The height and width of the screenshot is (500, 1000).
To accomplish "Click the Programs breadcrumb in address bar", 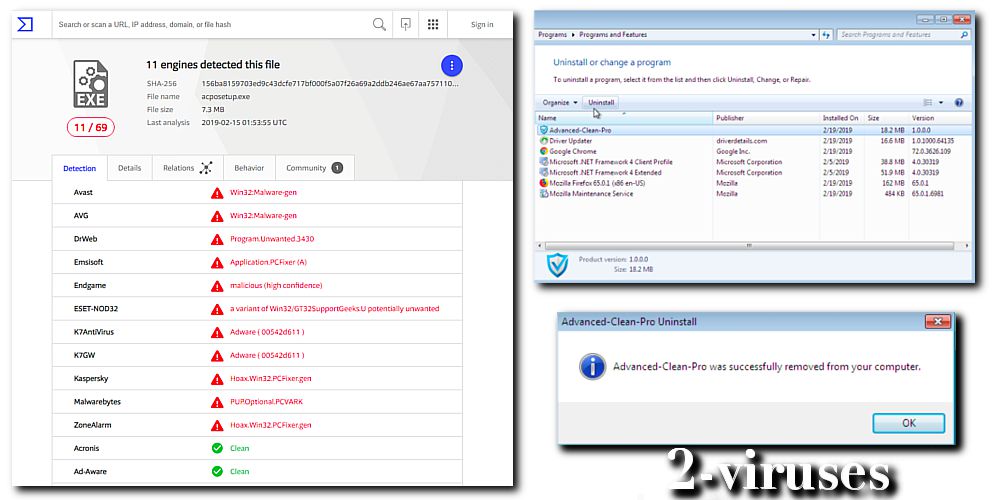I will [x=552, y=34].
